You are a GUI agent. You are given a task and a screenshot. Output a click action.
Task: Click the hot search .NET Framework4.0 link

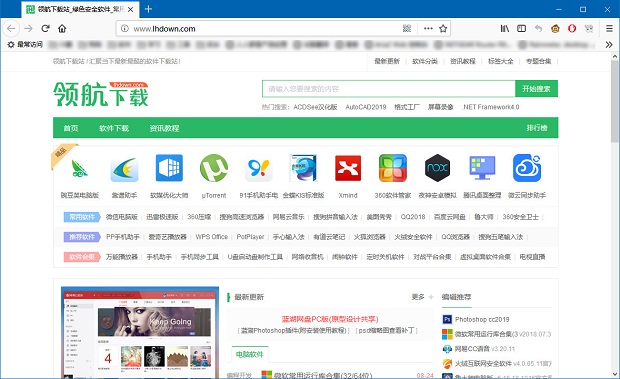(491, 107)
